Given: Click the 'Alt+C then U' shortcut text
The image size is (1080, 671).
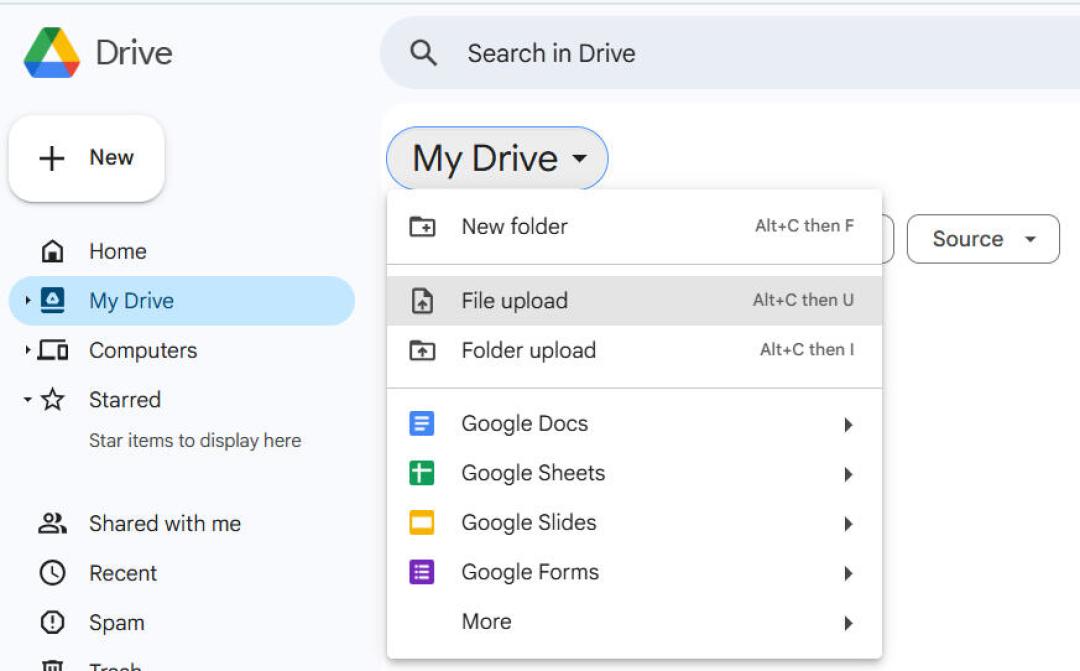Looking at the screenshot, I should point(803,300).
